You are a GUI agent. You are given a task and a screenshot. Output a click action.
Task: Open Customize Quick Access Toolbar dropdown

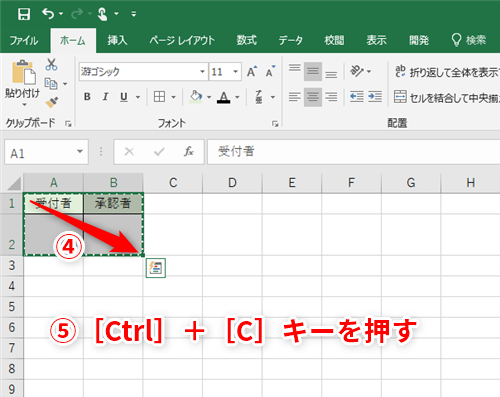[134, 14]
